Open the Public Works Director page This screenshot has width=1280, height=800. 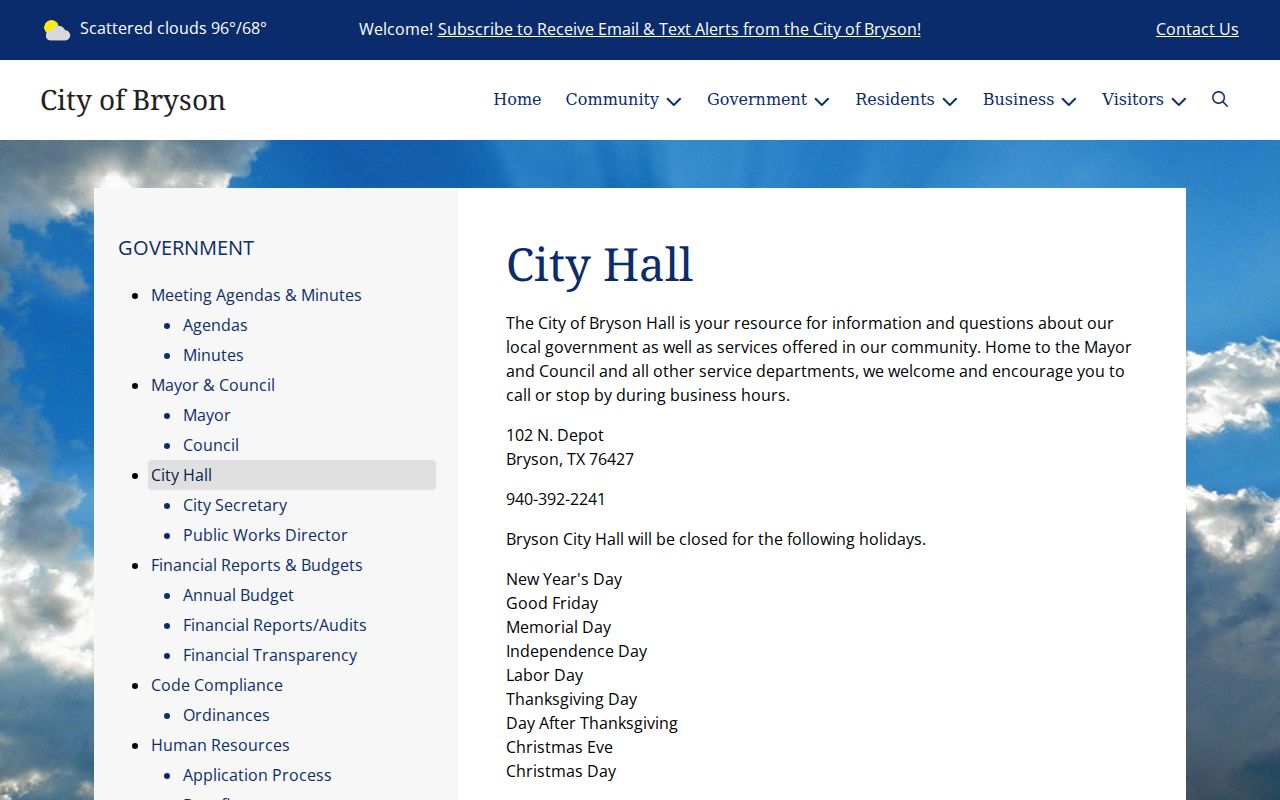(x=265, y=535)
